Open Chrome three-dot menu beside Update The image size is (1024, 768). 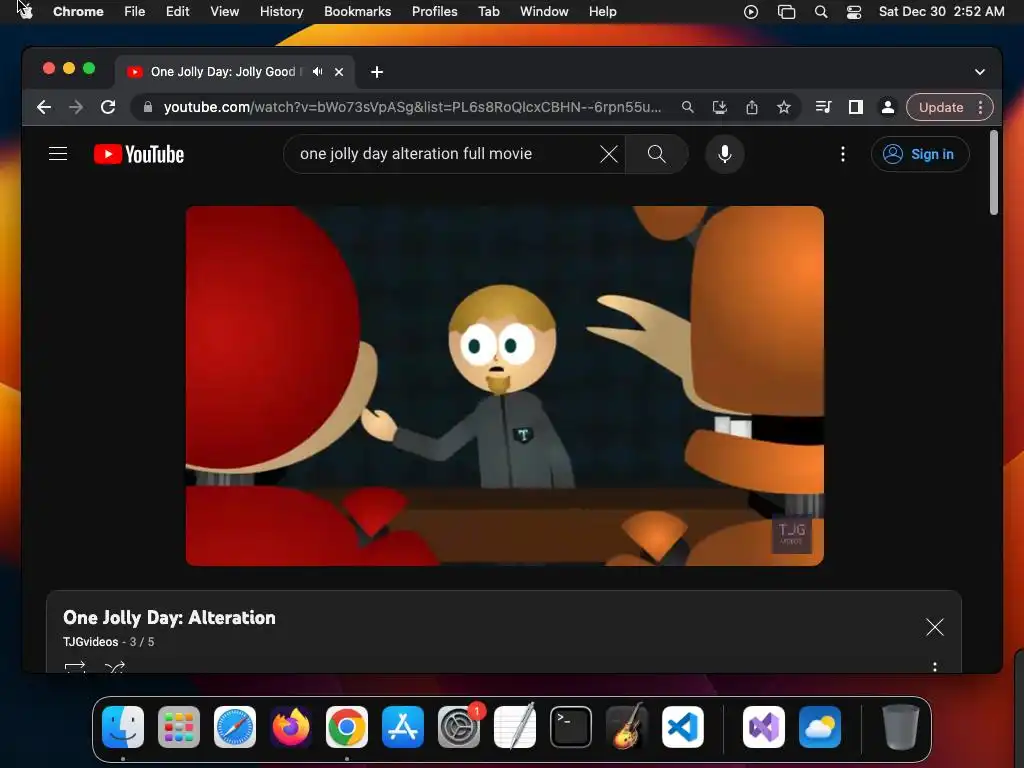980,107
